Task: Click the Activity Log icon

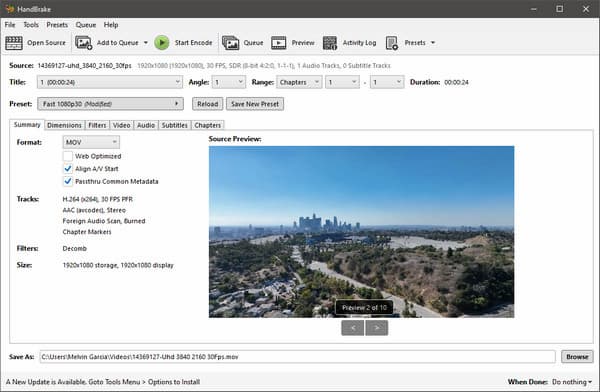Action: click(x=330, y=43)
